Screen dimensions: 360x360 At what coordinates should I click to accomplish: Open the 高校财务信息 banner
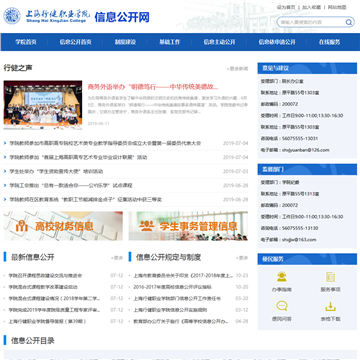(63, 226)
